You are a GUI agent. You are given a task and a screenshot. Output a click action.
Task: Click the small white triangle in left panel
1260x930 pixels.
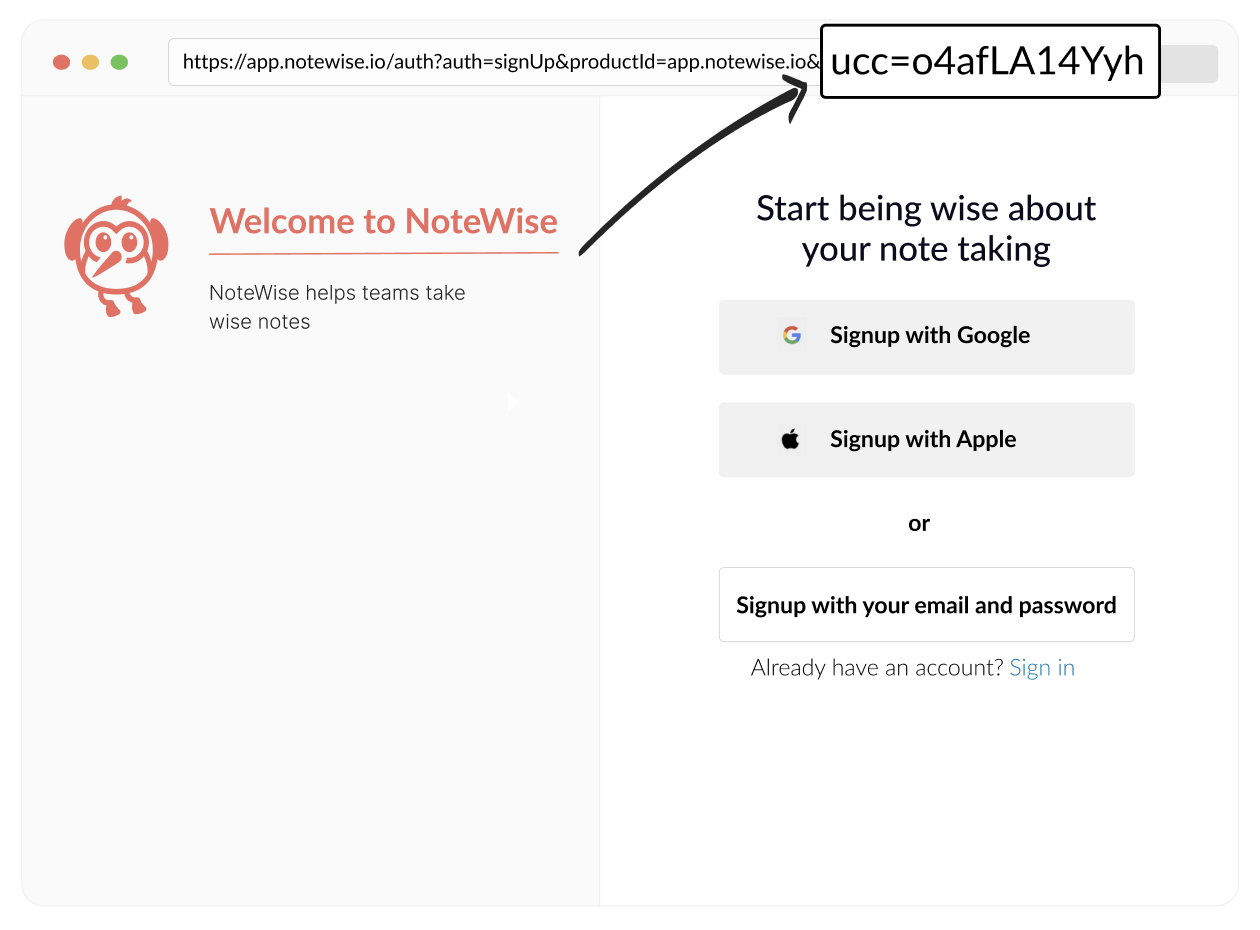pos(512,403)
